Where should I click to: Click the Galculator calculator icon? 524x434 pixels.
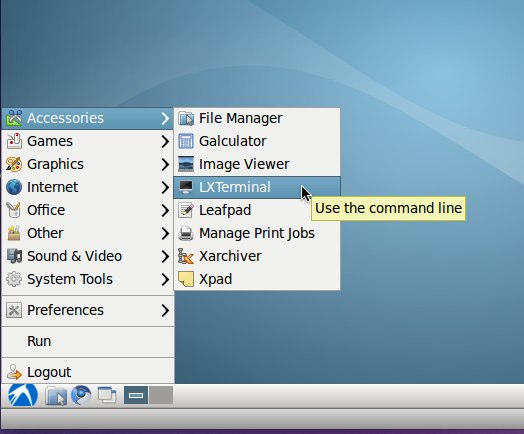(x=186, y=141)
